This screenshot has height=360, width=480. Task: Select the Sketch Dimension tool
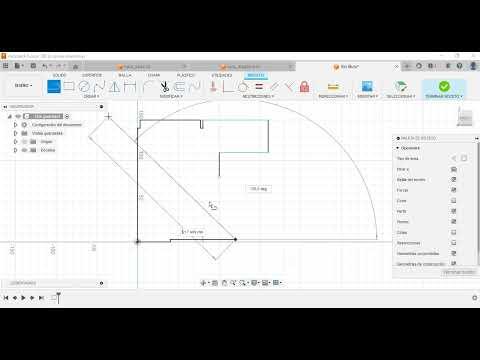[x=130, y=87]
